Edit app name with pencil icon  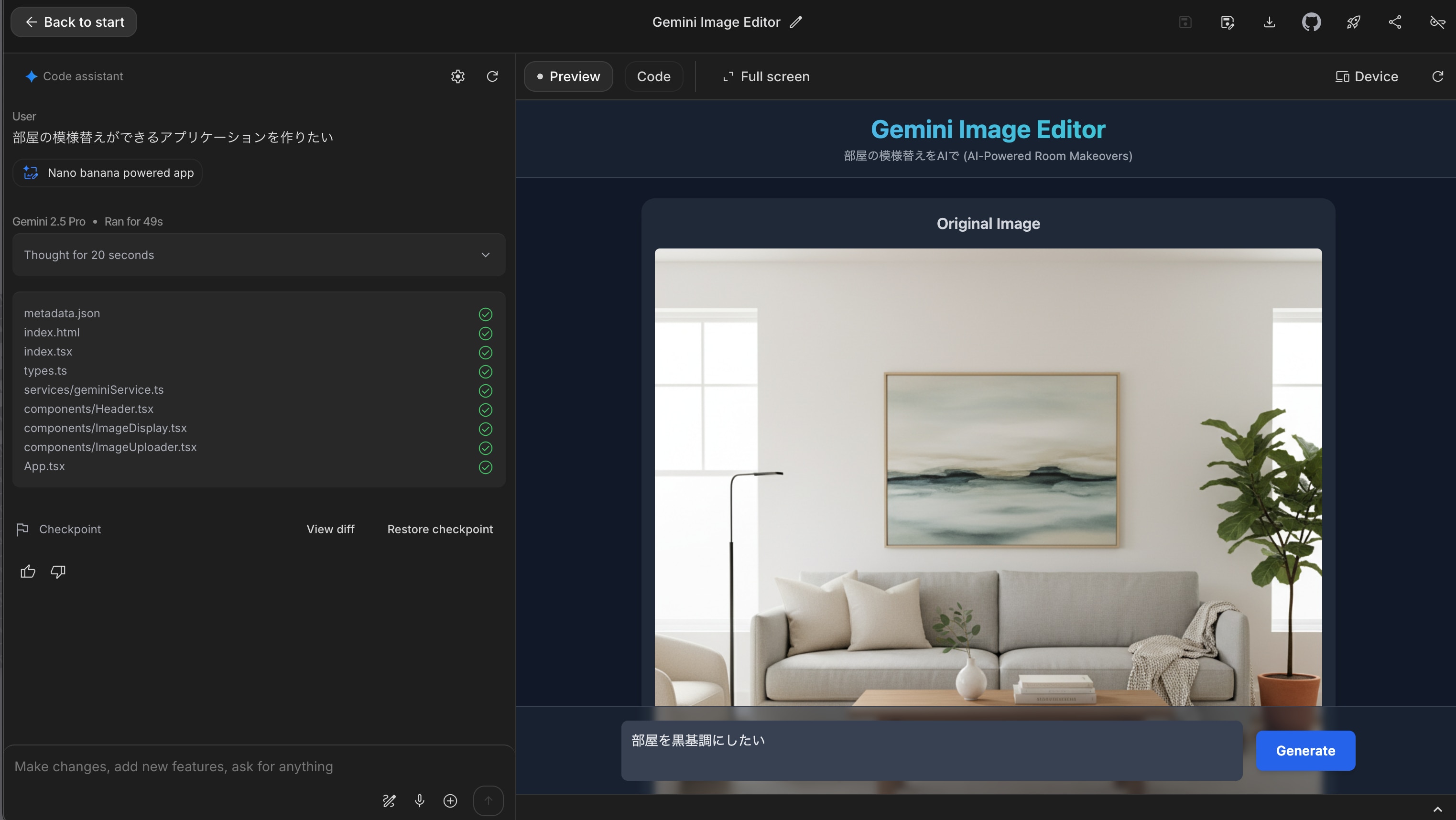[796, 22]
